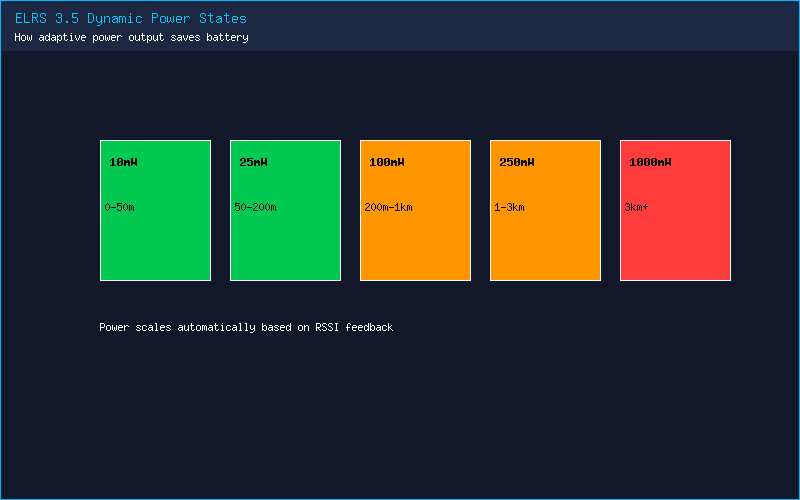The image size is (800, 500).
Task: Click the 25mW power label
Action: coord(254,162)
